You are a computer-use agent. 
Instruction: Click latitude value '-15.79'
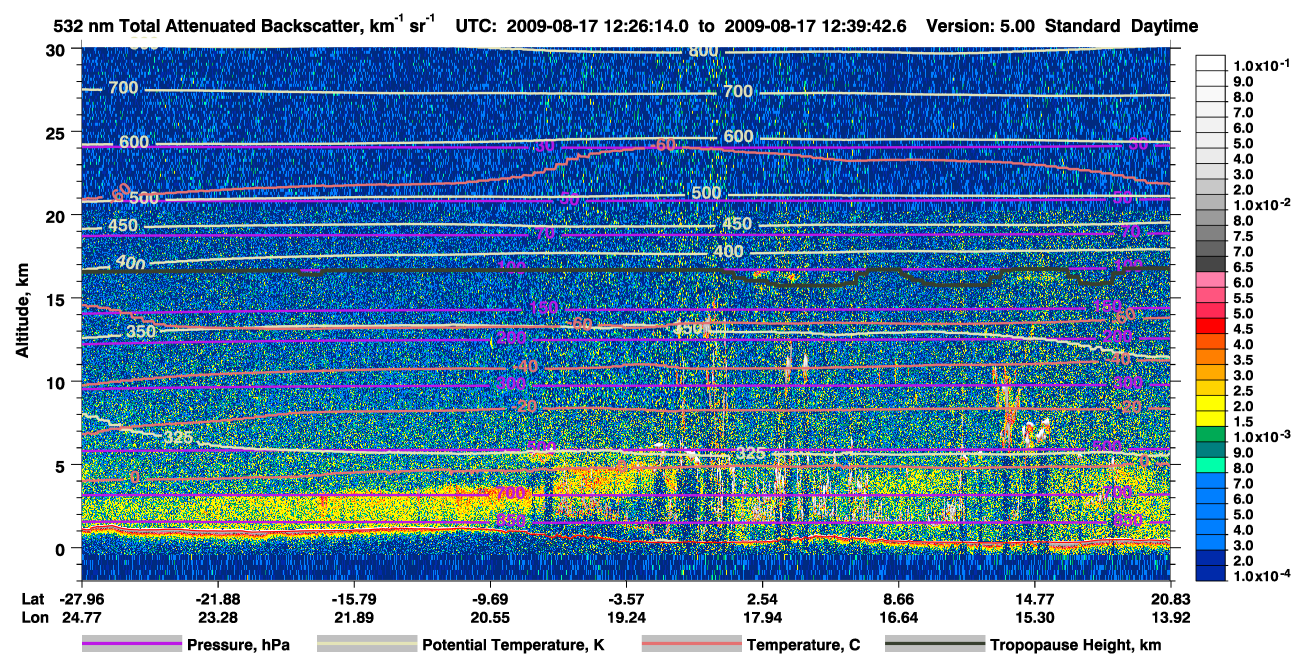(x=353, y=599)
